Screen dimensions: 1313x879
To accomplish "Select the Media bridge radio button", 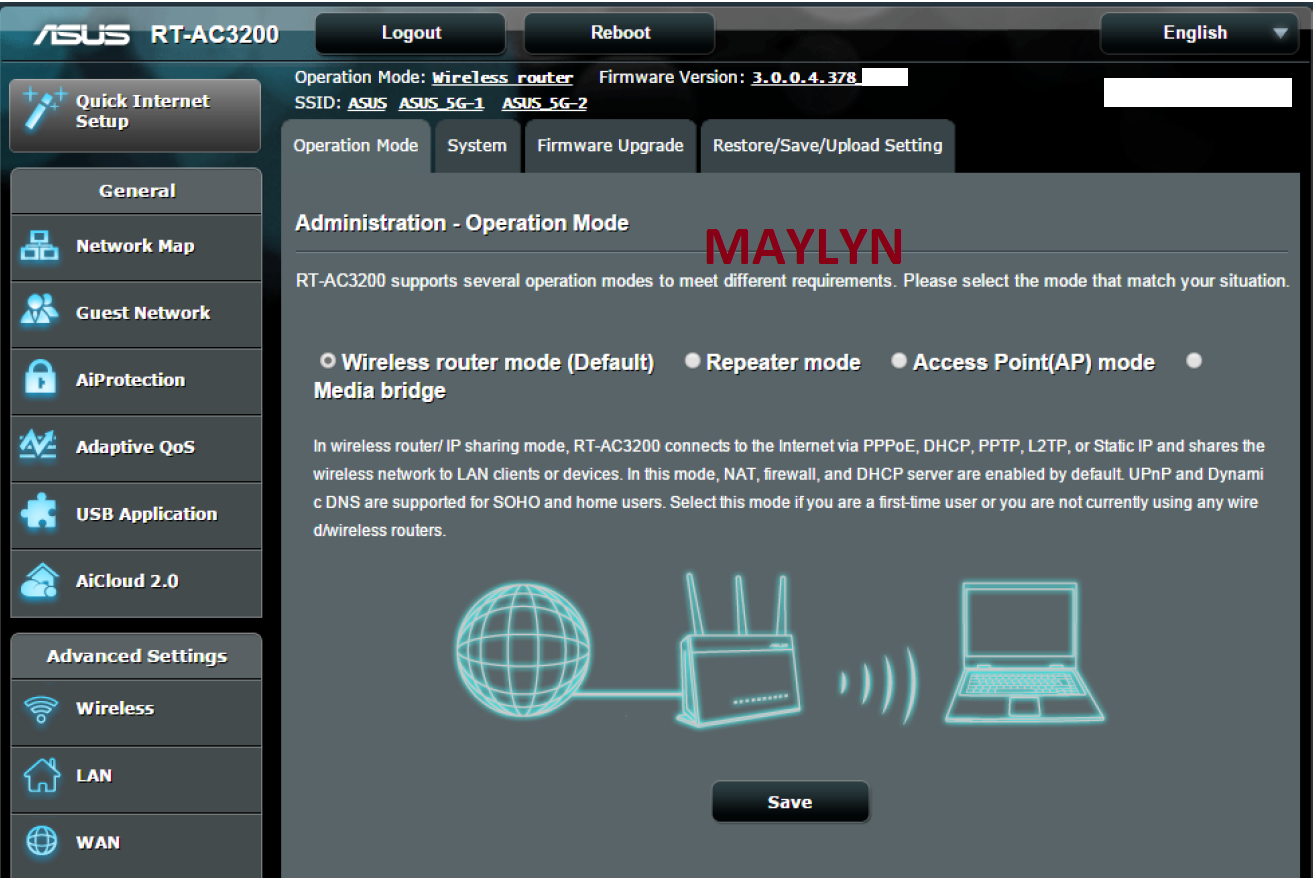I will point(1193,361).
